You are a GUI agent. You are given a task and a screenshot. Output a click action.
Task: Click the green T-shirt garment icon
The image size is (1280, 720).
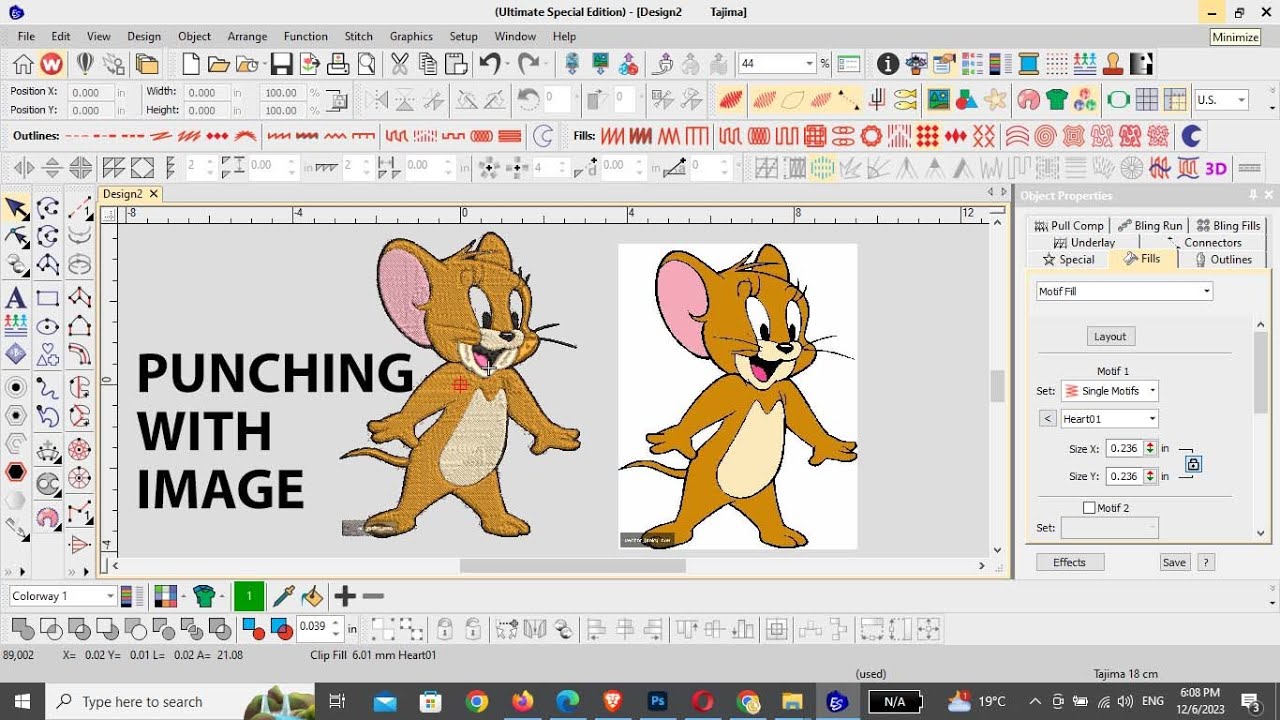[1057, 99]
